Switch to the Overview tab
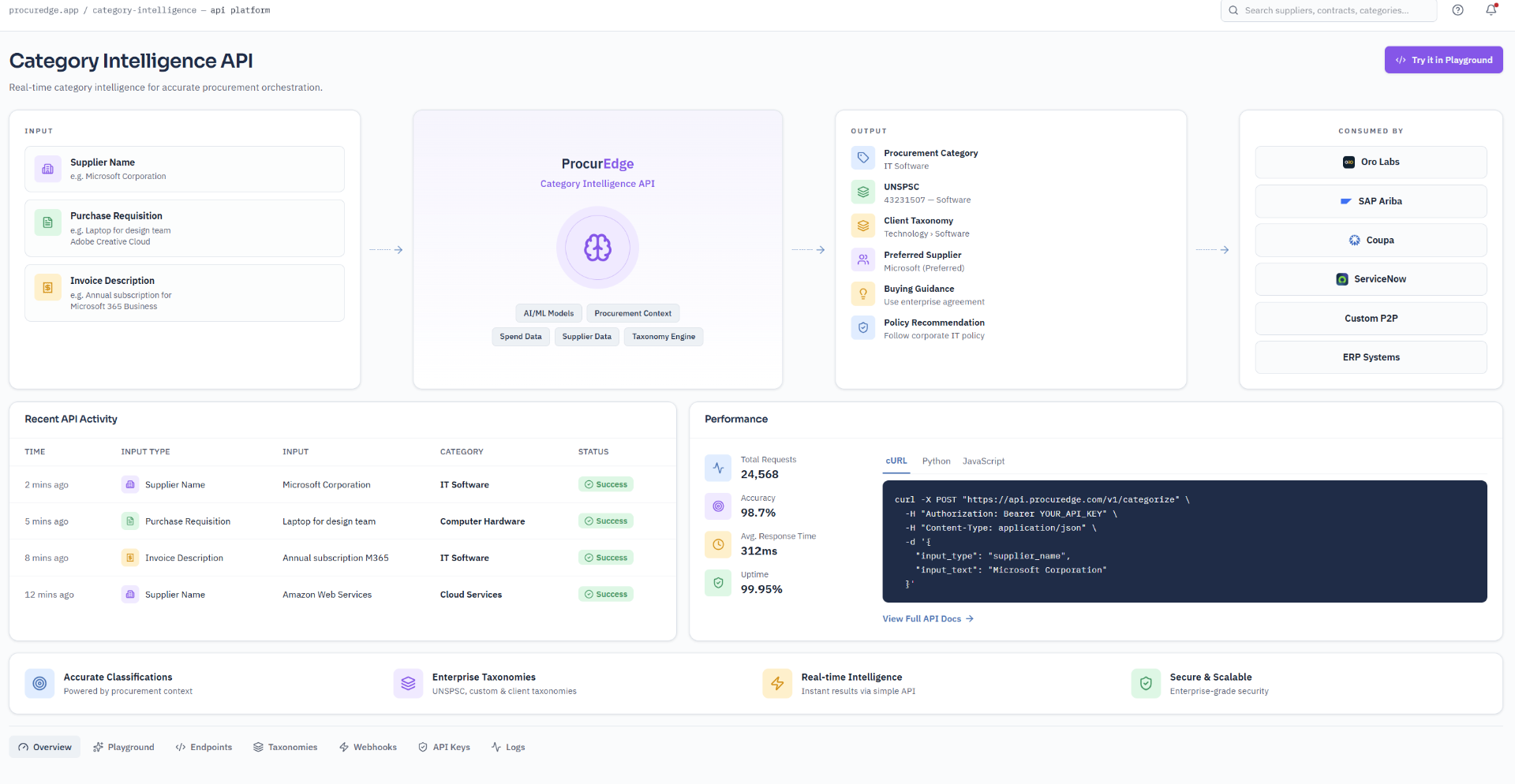The image size is (1515, 784). point(45,747)
